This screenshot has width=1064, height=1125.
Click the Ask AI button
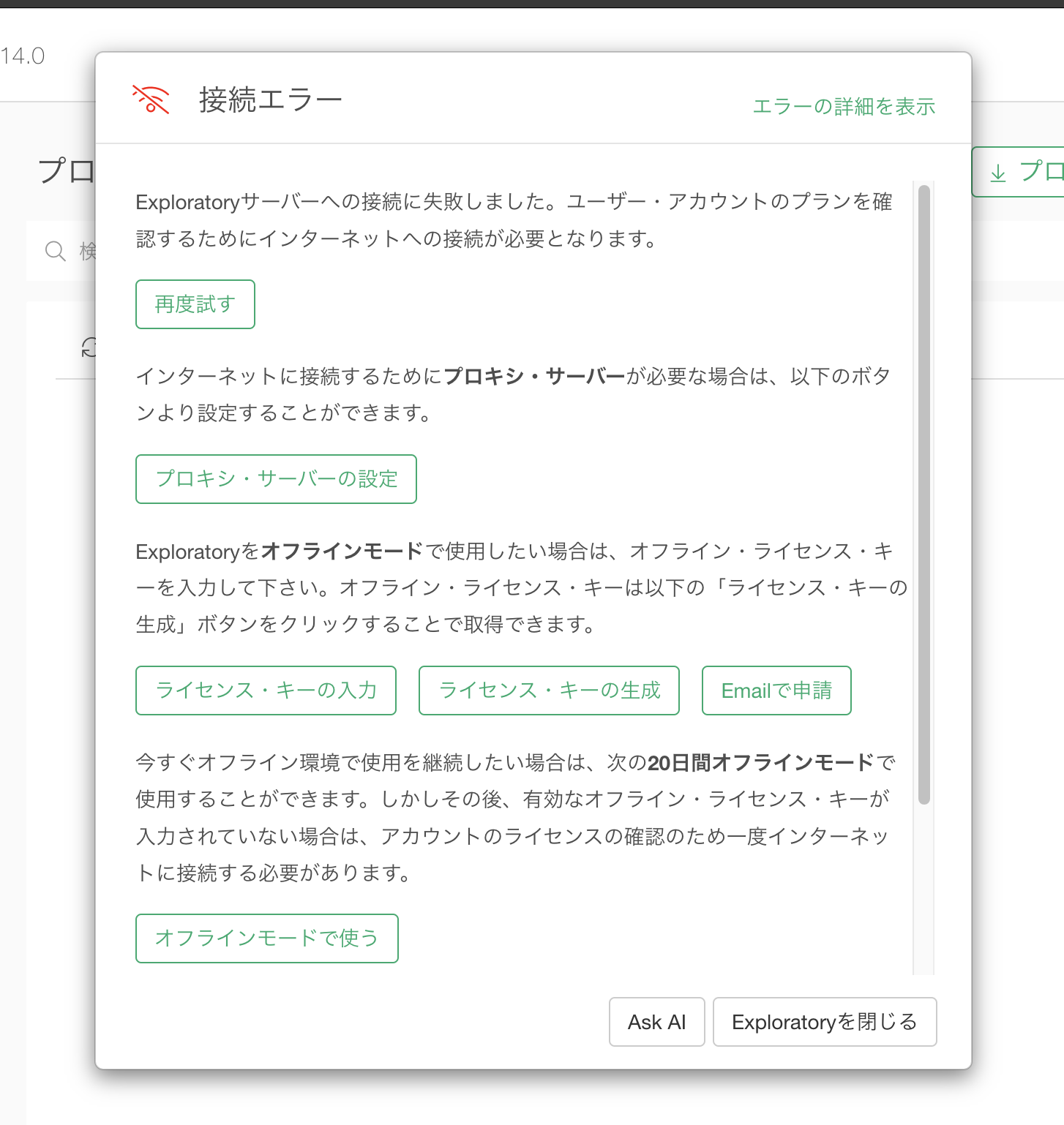(x=656, y=1022)
